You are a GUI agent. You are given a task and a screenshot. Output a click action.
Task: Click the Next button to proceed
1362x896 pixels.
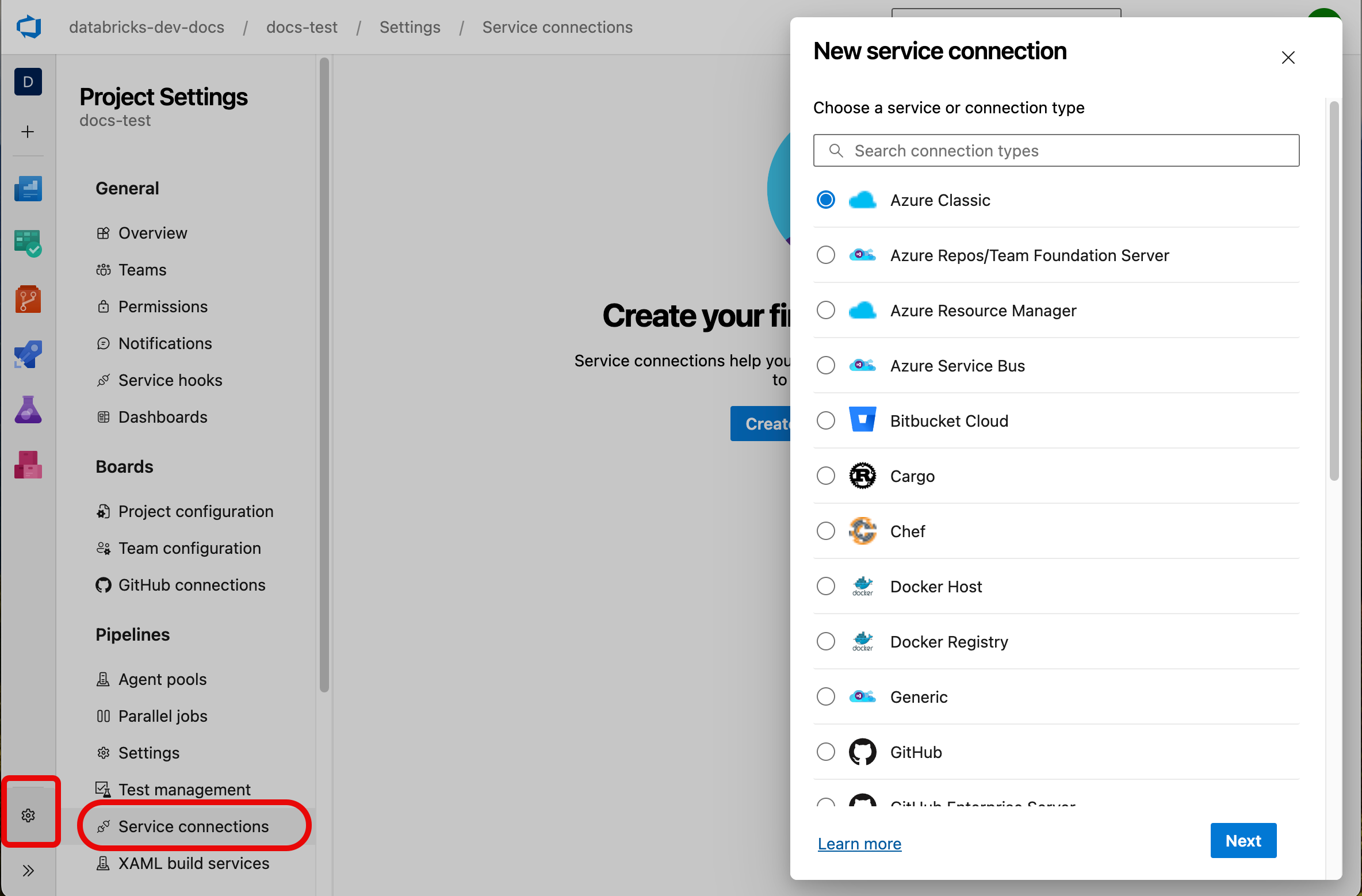click(x=1244, y=841)
